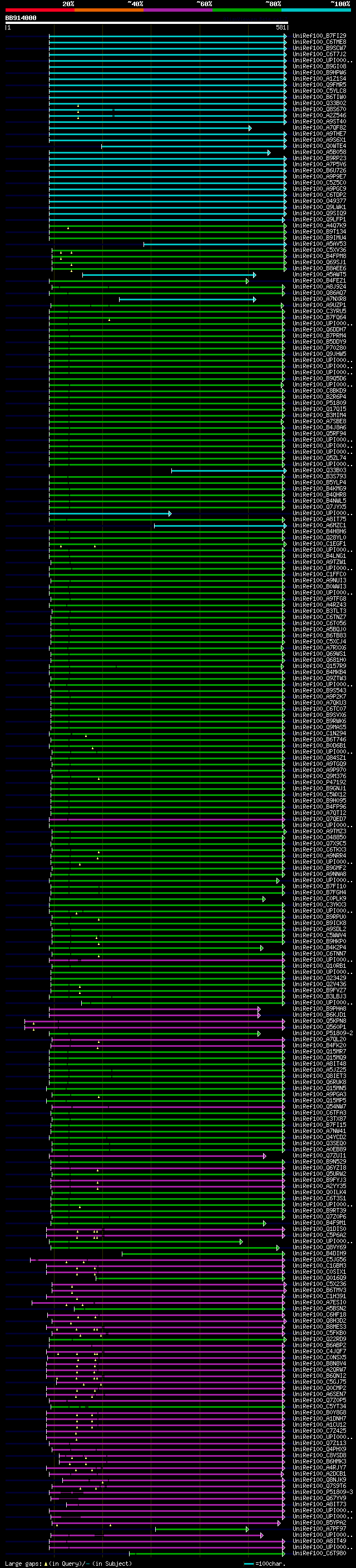Click label UniRef100_B9T134
Image resolution: width=356 pixels, height=1568 pixels.
point(319,232)
